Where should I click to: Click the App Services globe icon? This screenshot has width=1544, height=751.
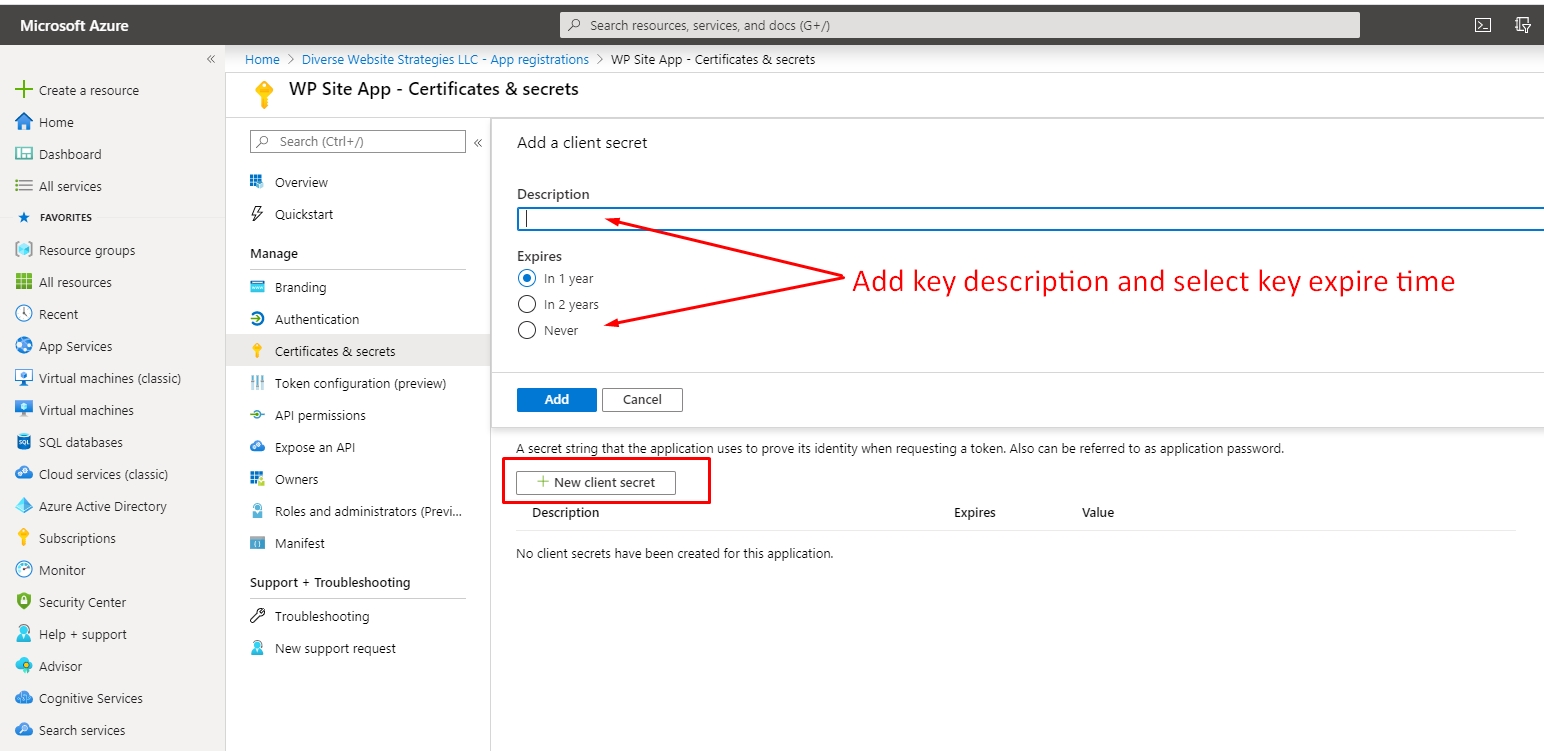(x=24, y=346)
